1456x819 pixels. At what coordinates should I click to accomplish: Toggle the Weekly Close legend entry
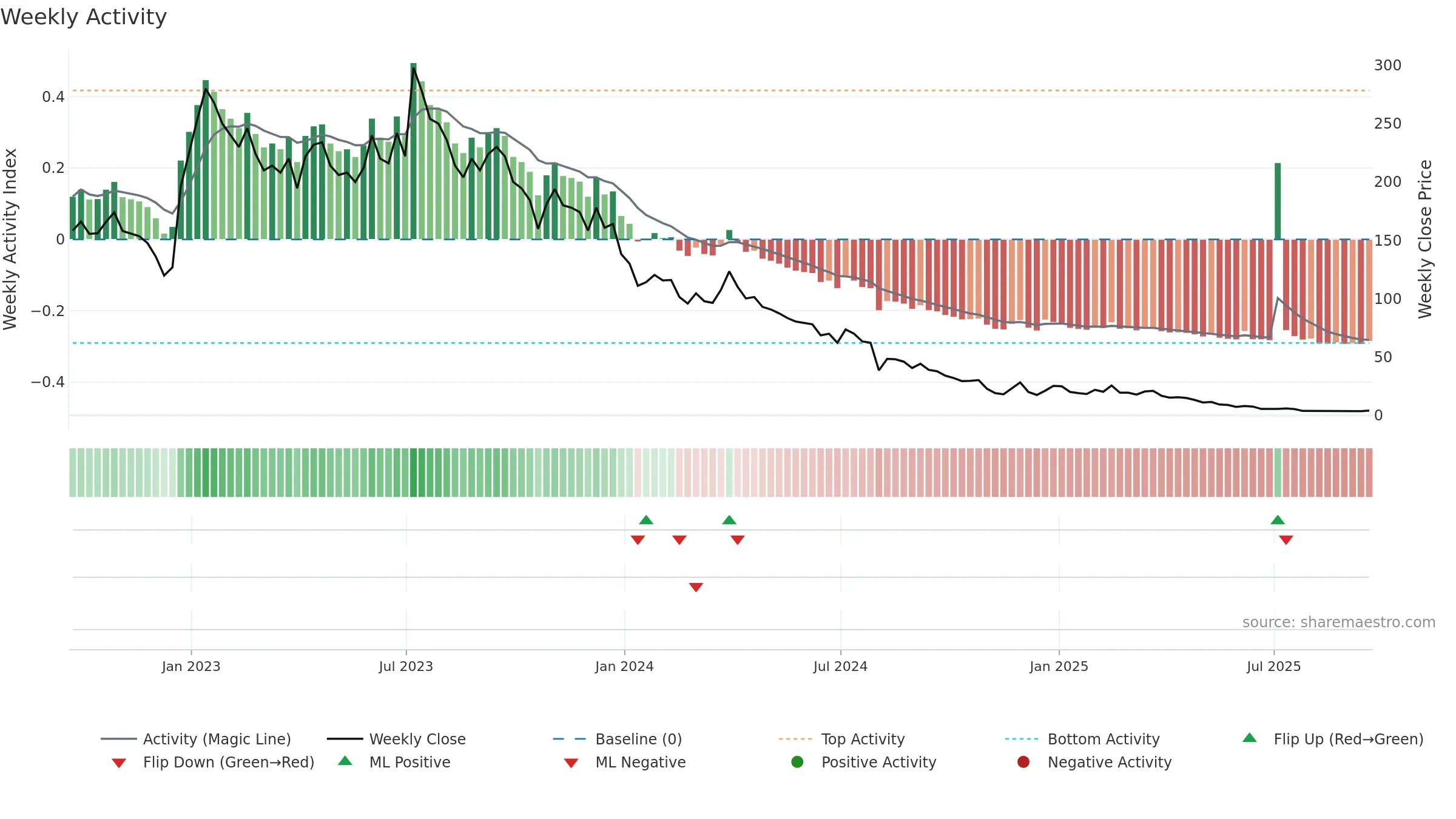click(x=396, y=739)
